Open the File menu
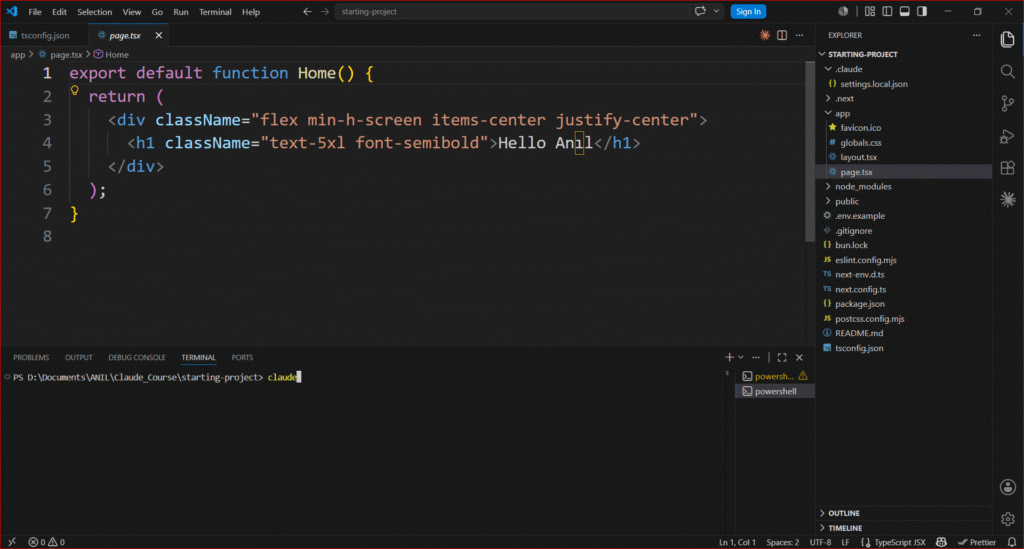1024x549 pixels. click(35, 11)
